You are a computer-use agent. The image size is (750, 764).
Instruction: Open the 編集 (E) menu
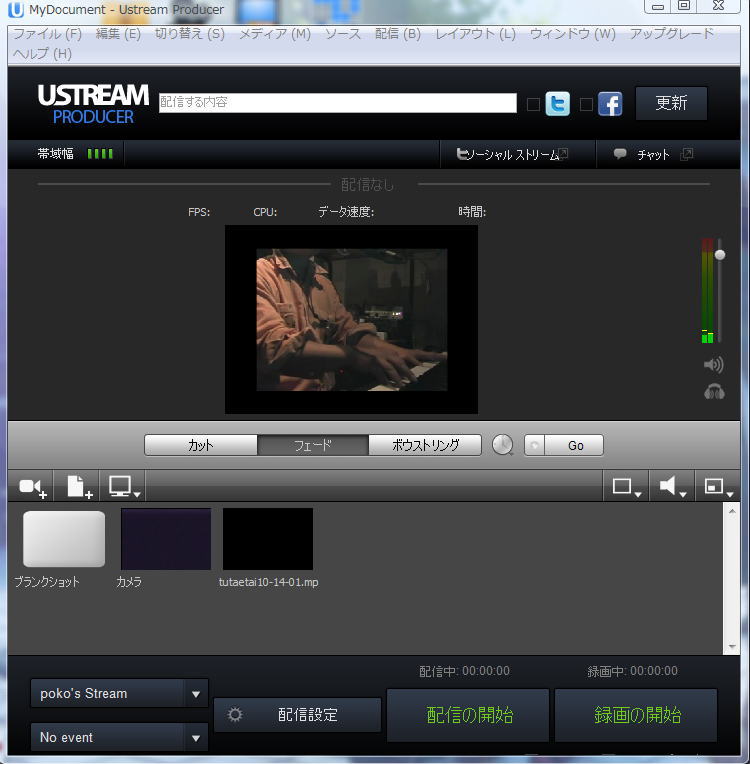point(118,34)
